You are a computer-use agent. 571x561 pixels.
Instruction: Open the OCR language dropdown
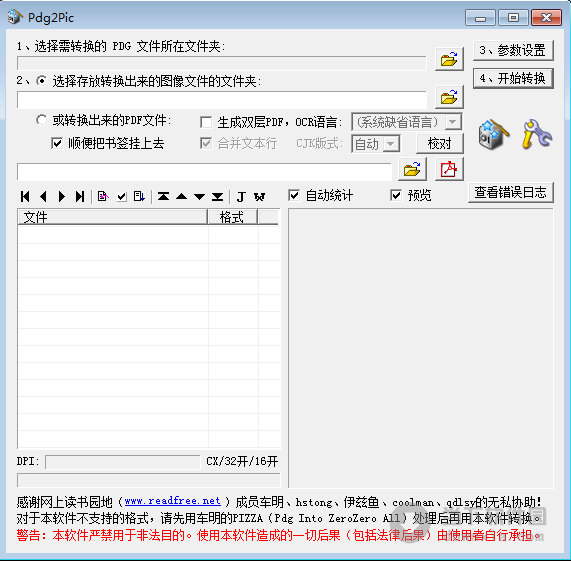coord(453,122)
